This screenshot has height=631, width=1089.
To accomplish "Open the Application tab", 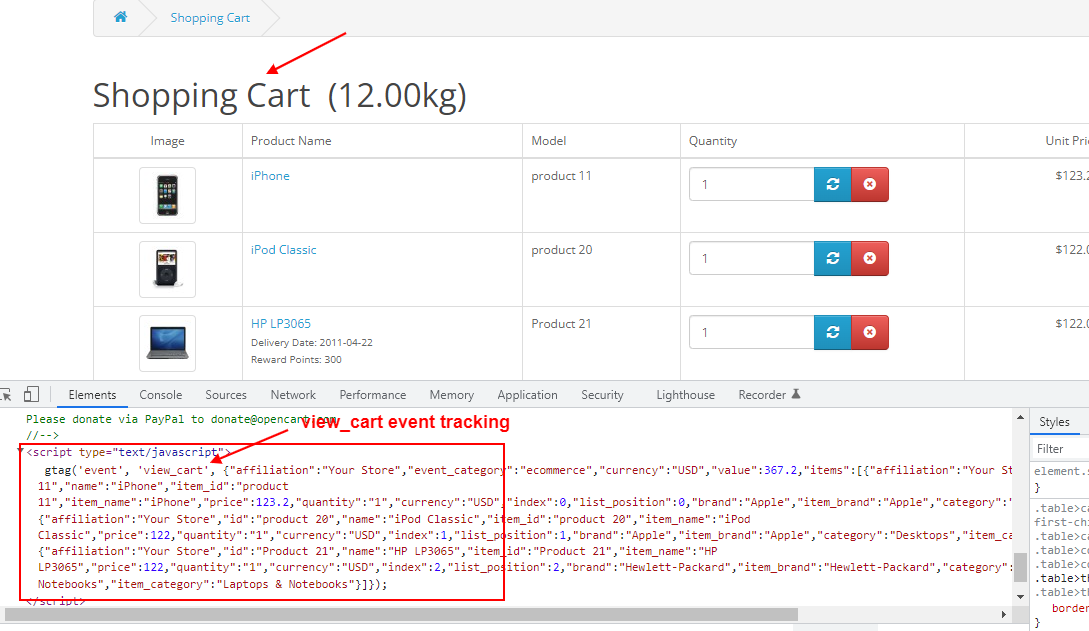I will [527, 395].
